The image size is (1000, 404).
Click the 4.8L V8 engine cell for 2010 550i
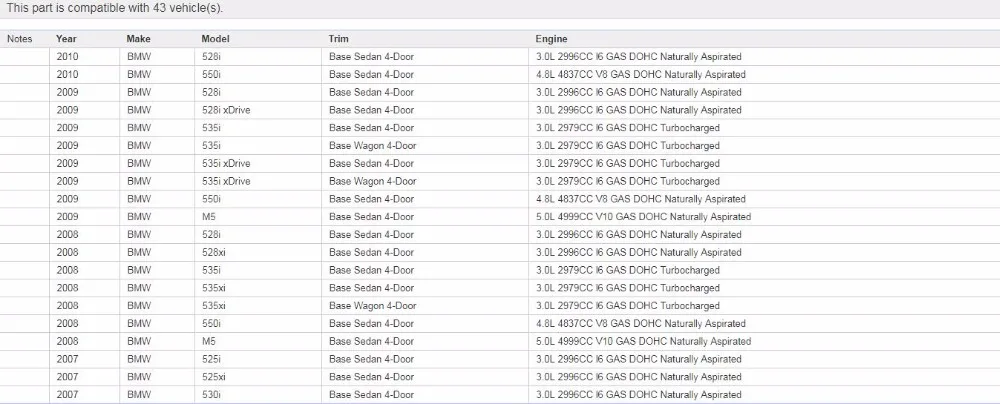tap(640, 75)
